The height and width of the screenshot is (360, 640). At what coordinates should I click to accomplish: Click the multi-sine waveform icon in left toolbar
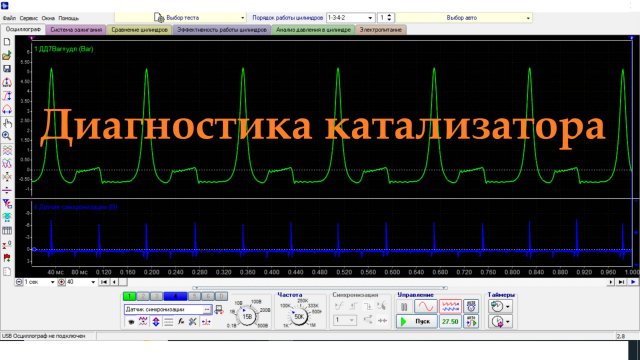point(7,164)
